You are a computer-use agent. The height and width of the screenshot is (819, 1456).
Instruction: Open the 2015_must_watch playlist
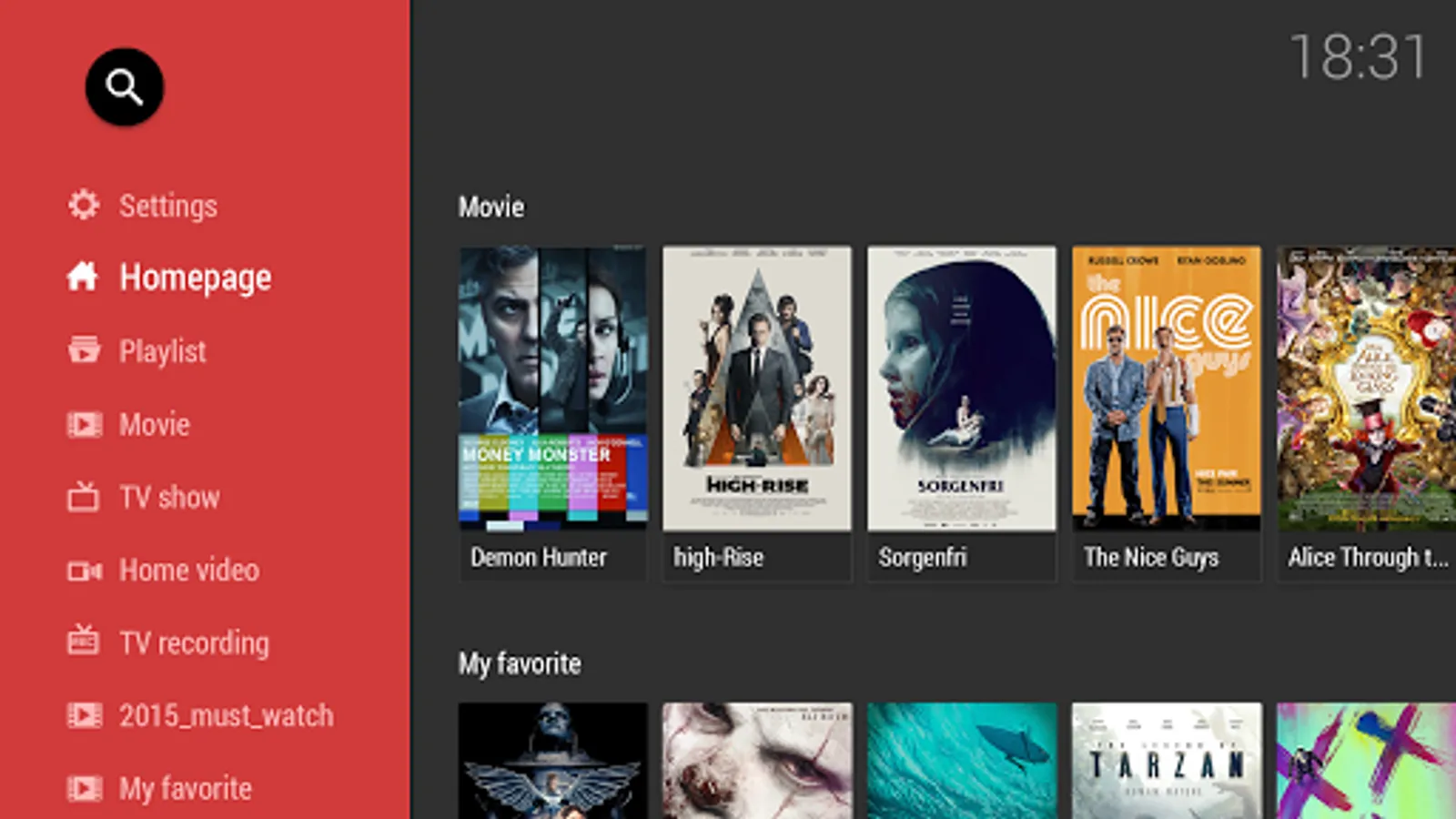227,715
